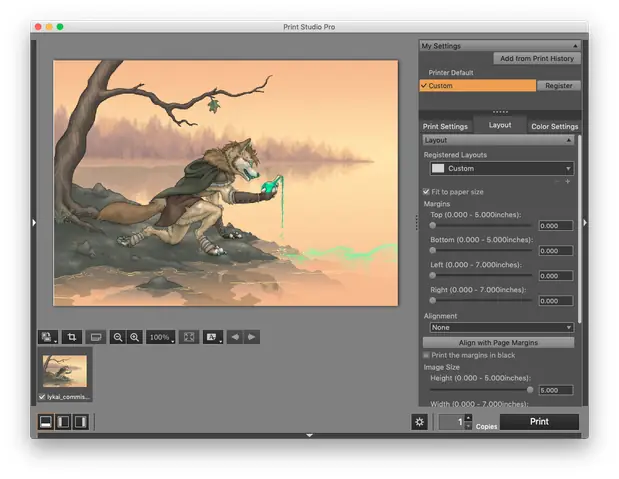The image size is (619, 479).
Task: Select the Layout tab
Action: tap(500, 125)
